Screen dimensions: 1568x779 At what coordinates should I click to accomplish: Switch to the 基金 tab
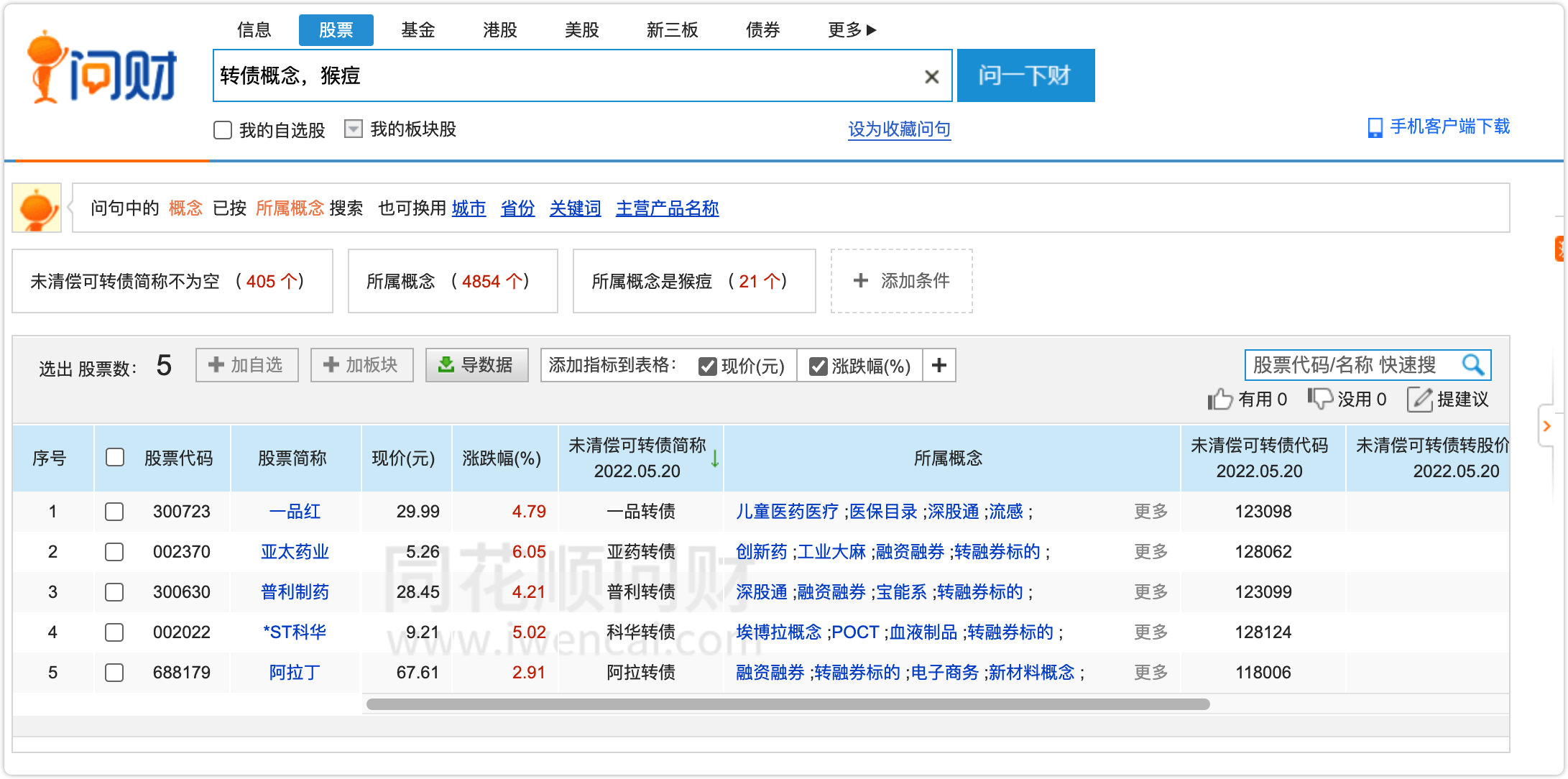[418, 29]
